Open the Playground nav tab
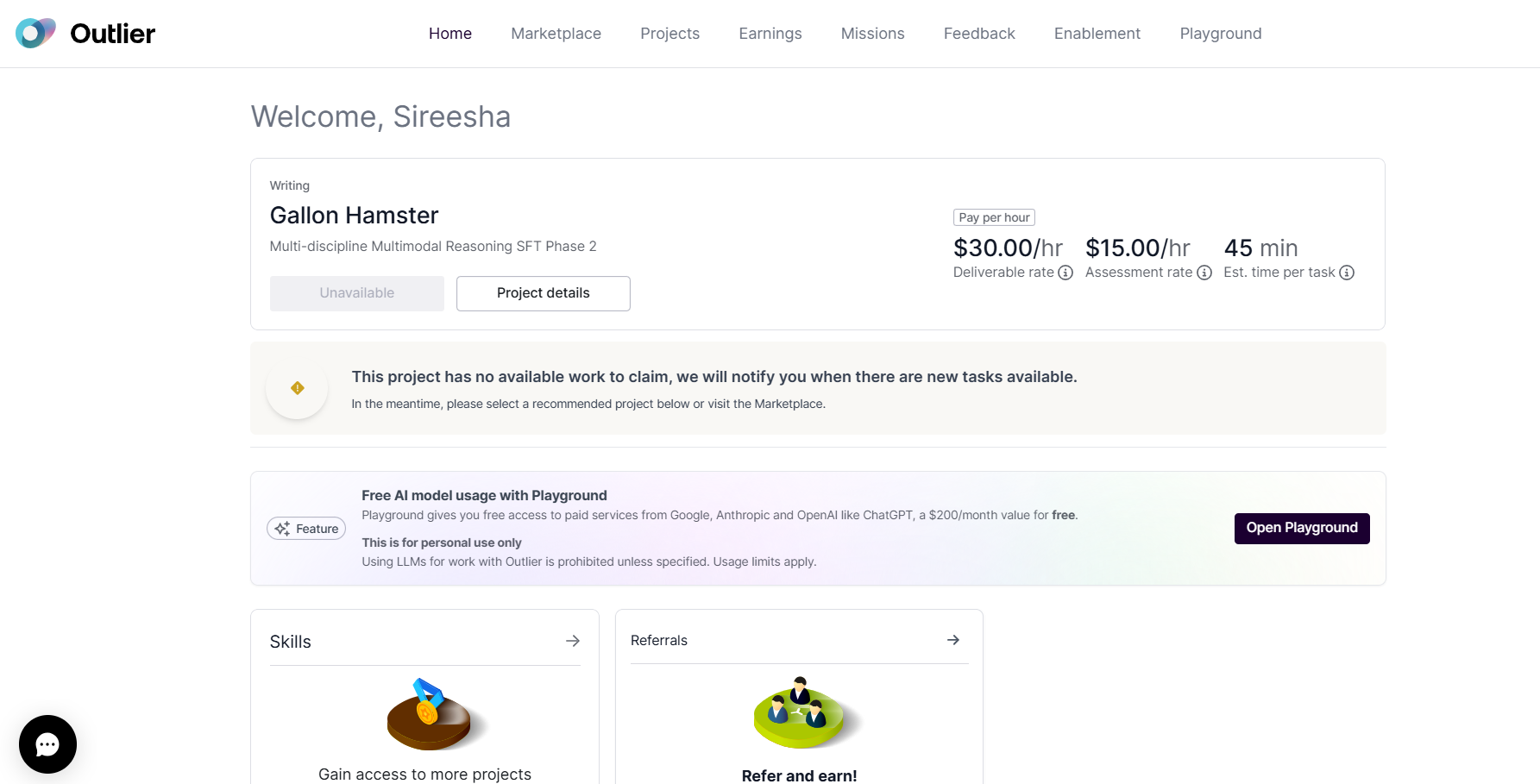1540x784 pixels. [x=1220, y=34]
